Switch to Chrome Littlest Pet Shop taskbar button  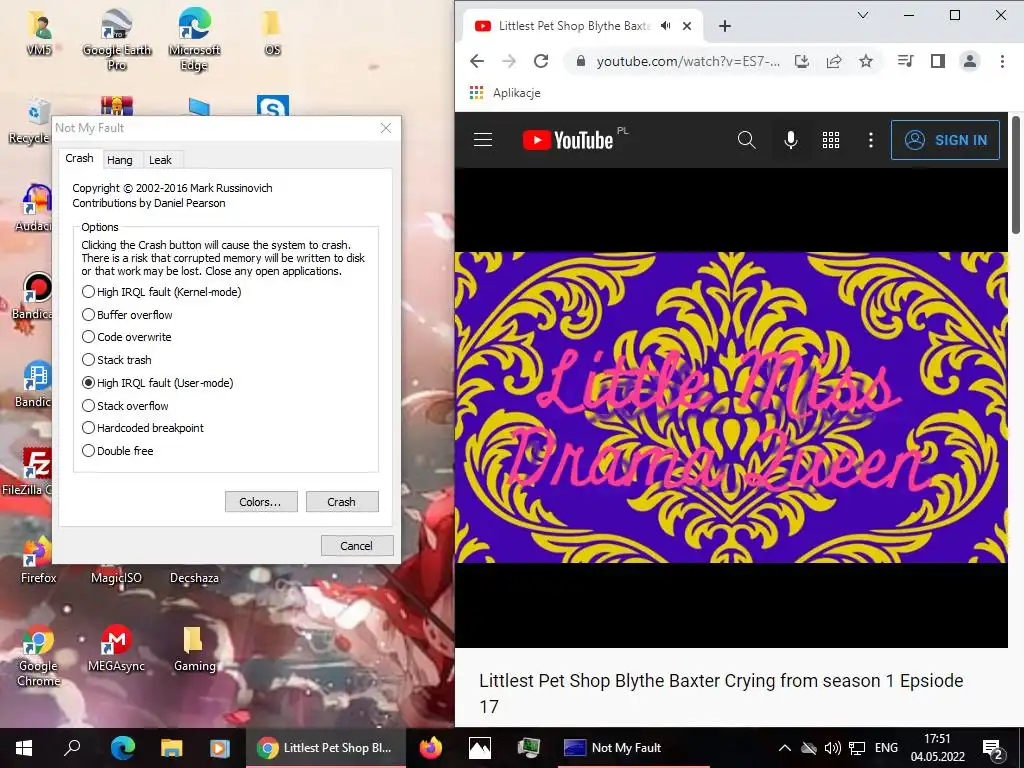pyautogui.click(x=326, y=748)
